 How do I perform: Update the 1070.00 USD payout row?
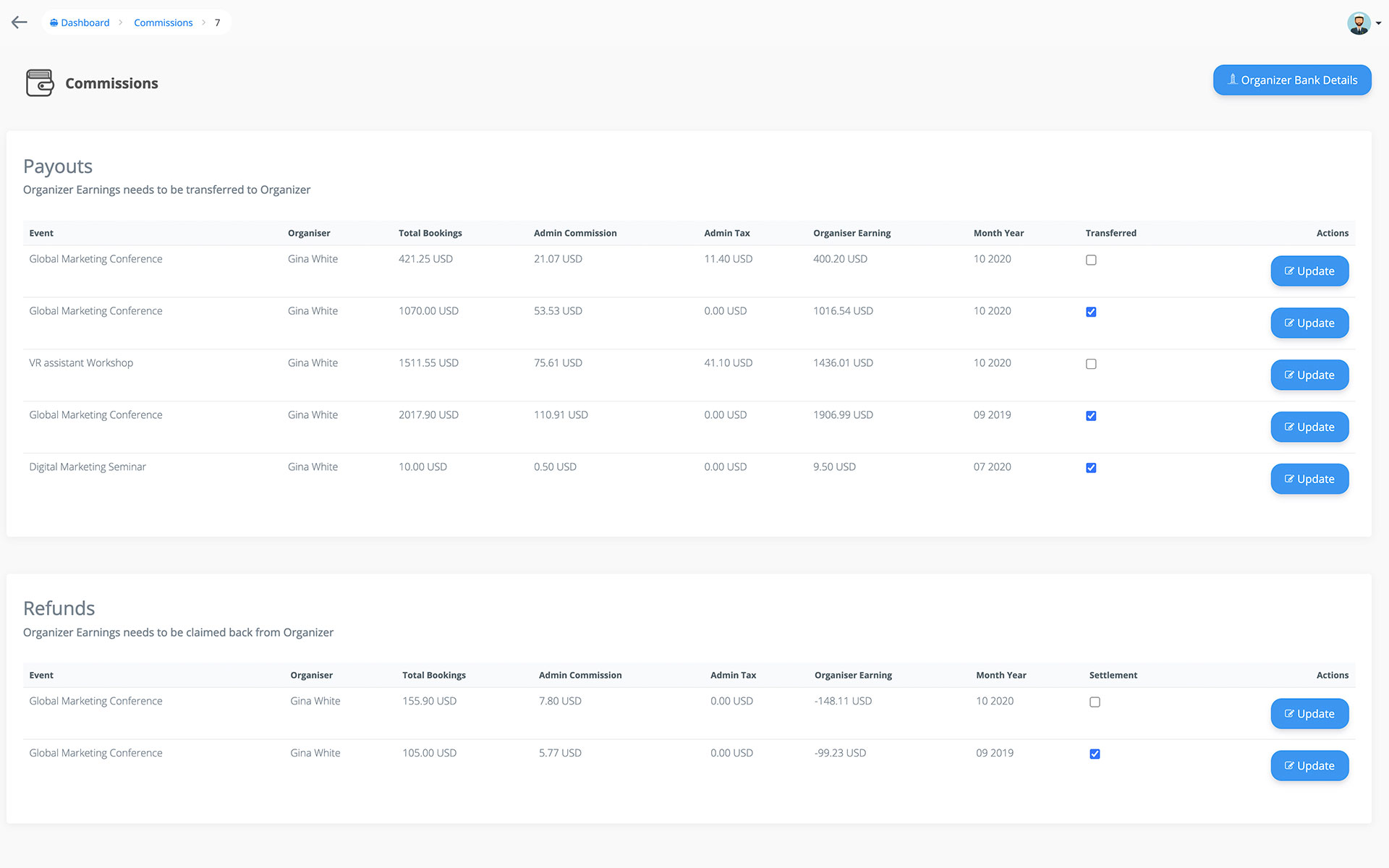coord(1309,323)
